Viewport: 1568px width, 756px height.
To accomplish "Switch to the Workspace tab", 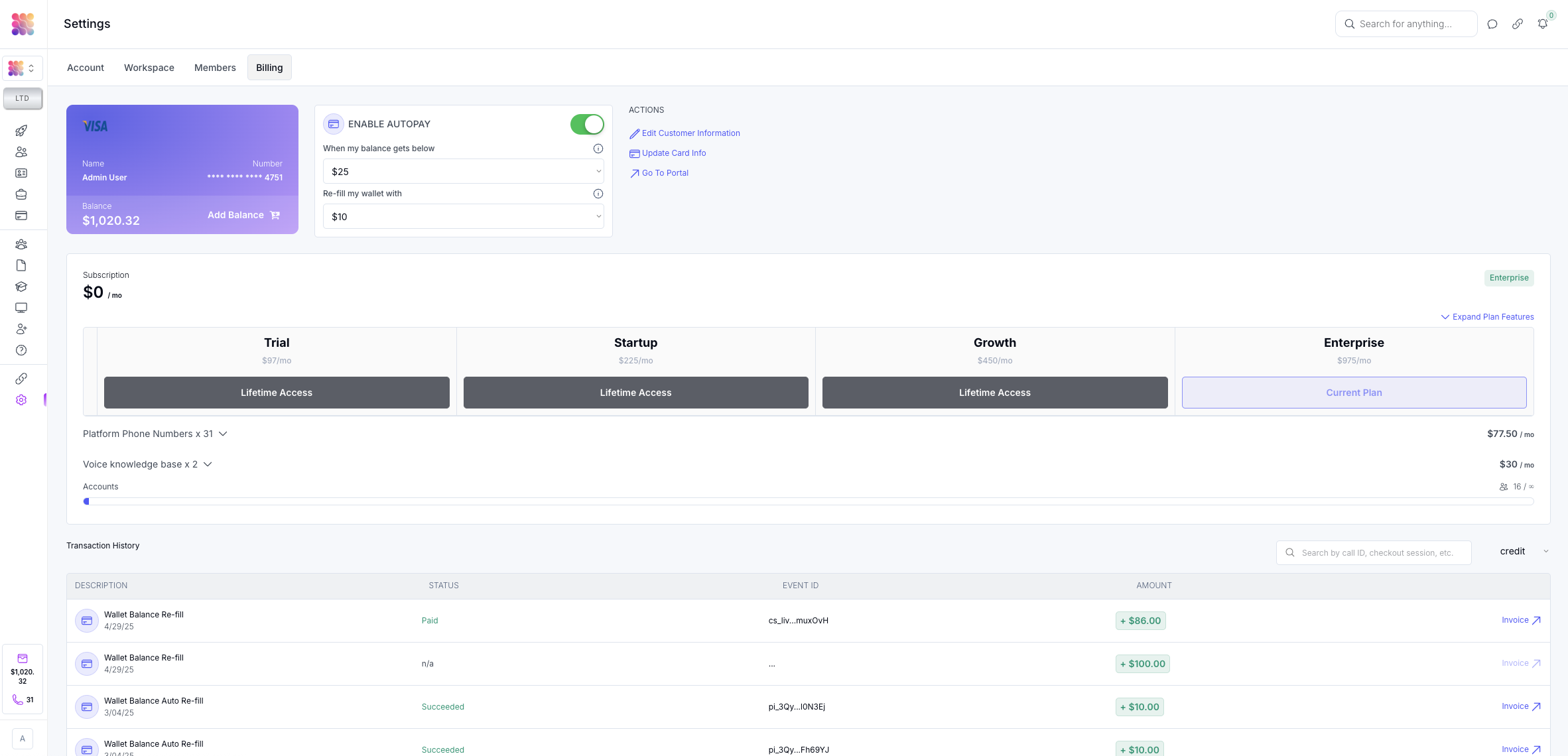I will point(149,67).
